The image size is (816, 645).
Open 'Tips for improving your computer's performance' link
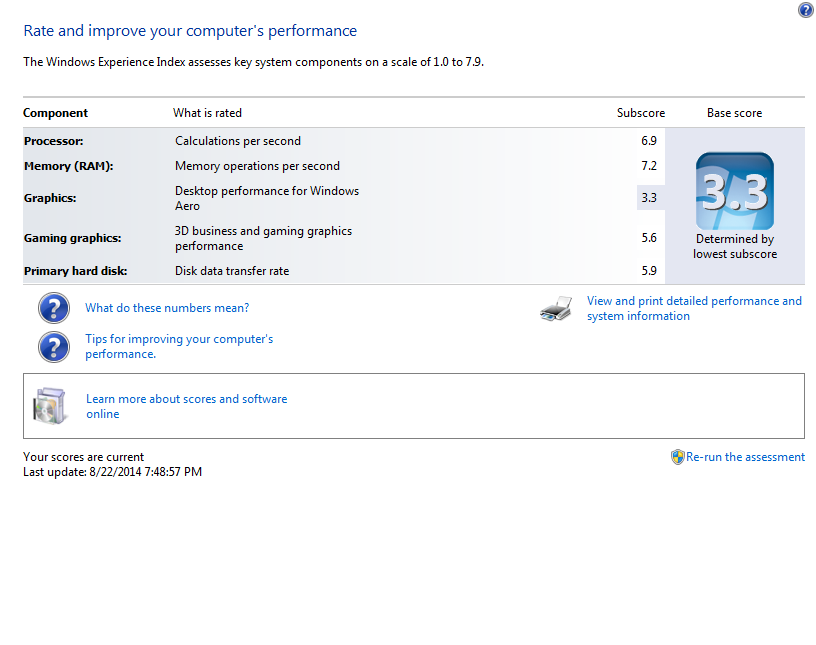coord(179,347)
